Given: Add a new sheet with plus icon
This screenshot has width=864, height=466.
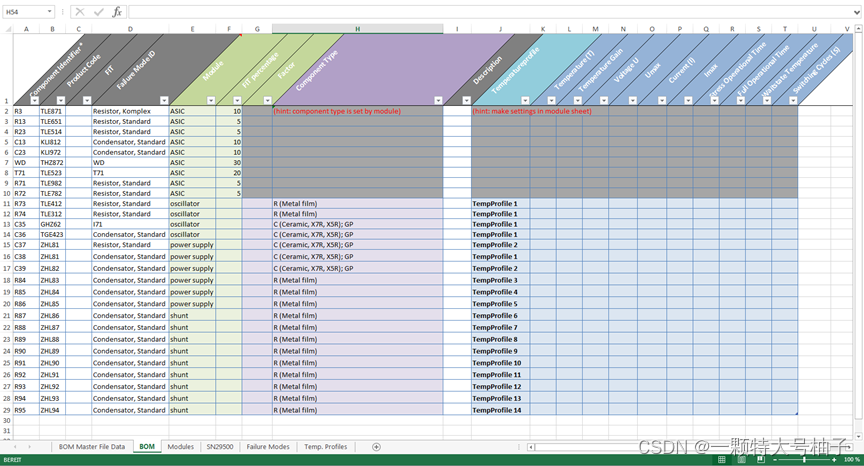Looking at the screenshot, I should click(x=376, y=447).
